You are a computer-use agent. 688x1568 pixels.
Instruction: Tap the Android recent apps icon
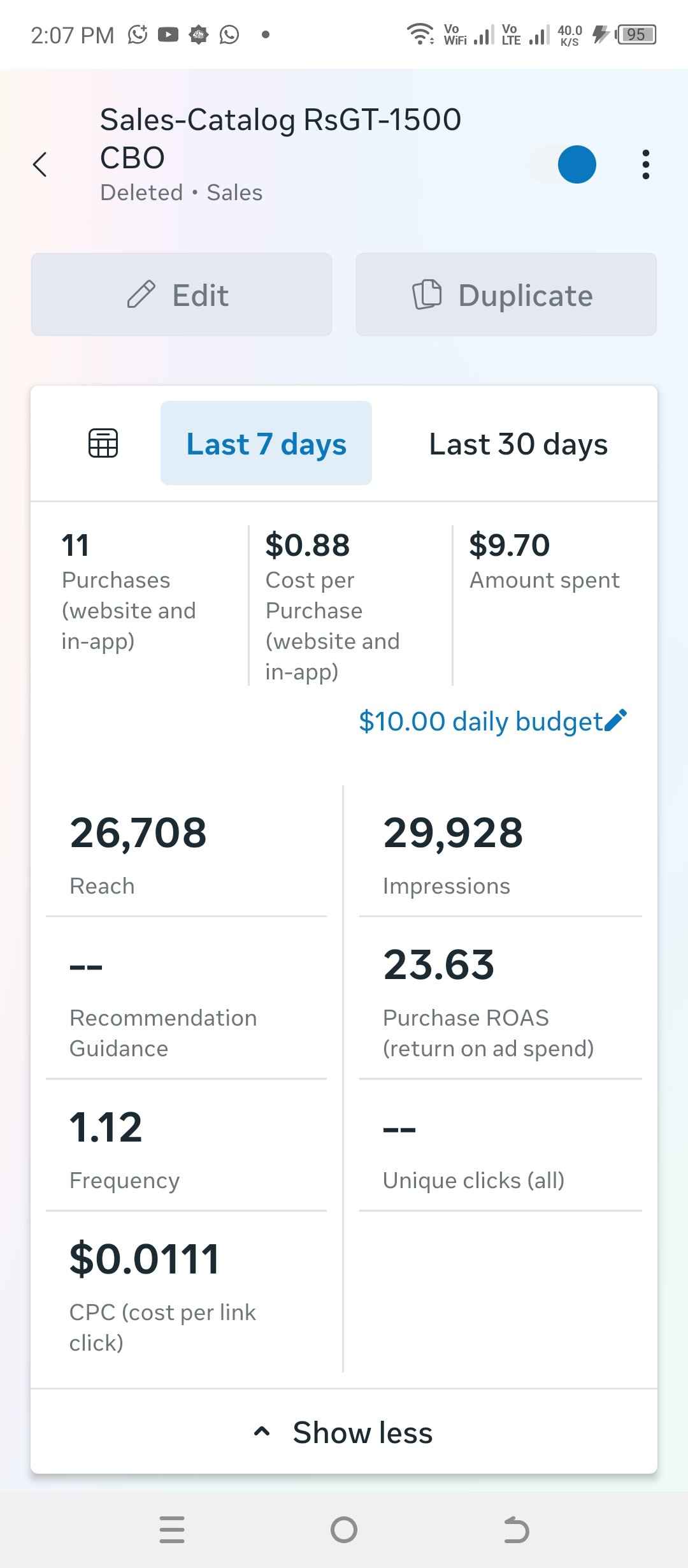tap(172, 1529)
